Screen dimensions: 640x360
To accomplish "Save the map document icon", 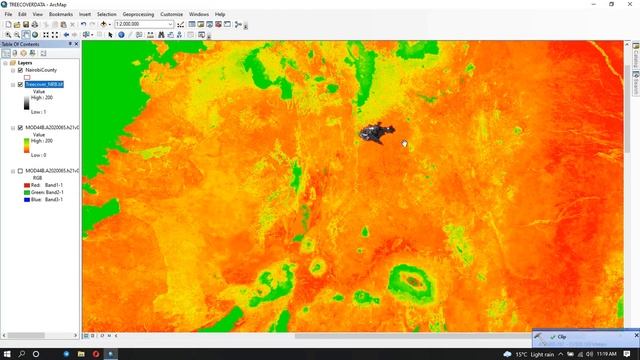I will pyautogui.click(x=25, y=24).
